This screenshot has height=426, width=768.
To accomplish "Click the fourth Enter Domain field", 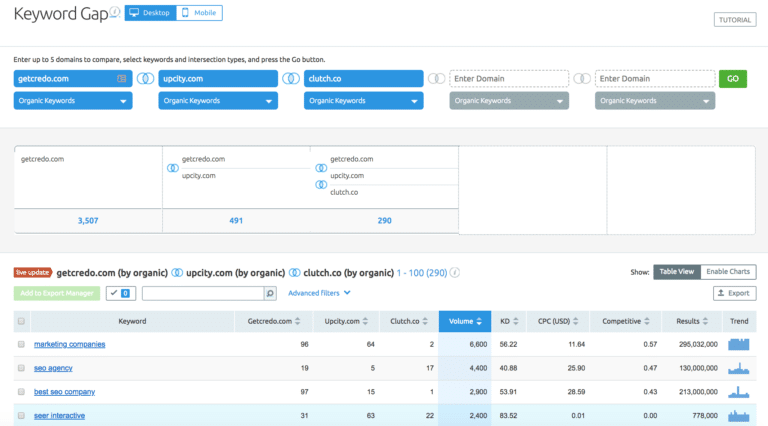I will coord(509,78).
